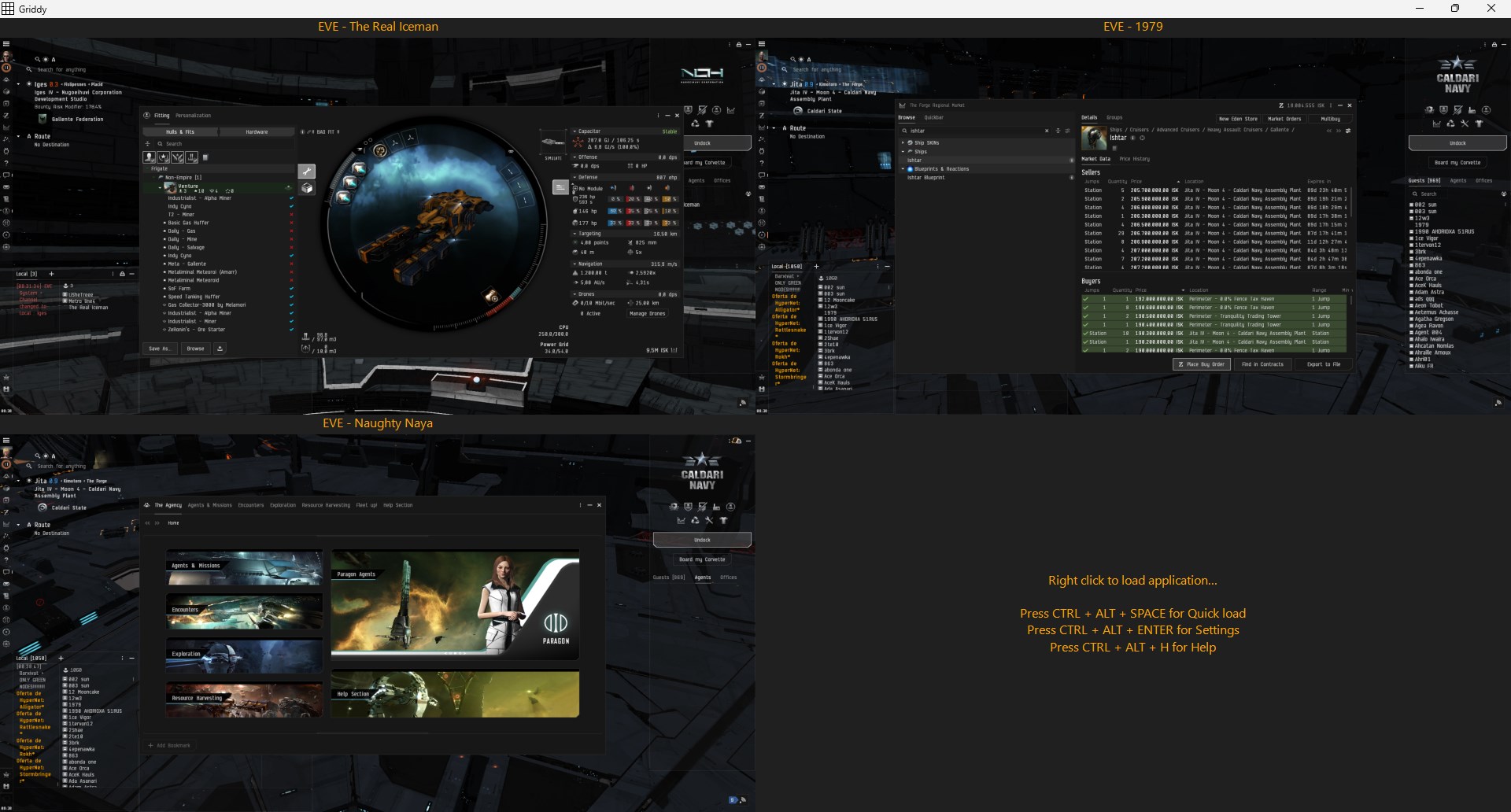Click the Agency back navigation arrows
Image resolution: width=1511 pixels, height=812 pixels.
point(147,522)
